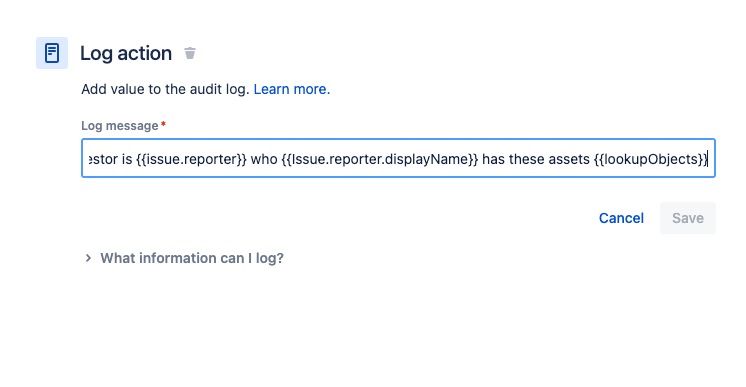The image size is (746, 387).
Task: Open the Learn more link
Action: coord(292,89)
